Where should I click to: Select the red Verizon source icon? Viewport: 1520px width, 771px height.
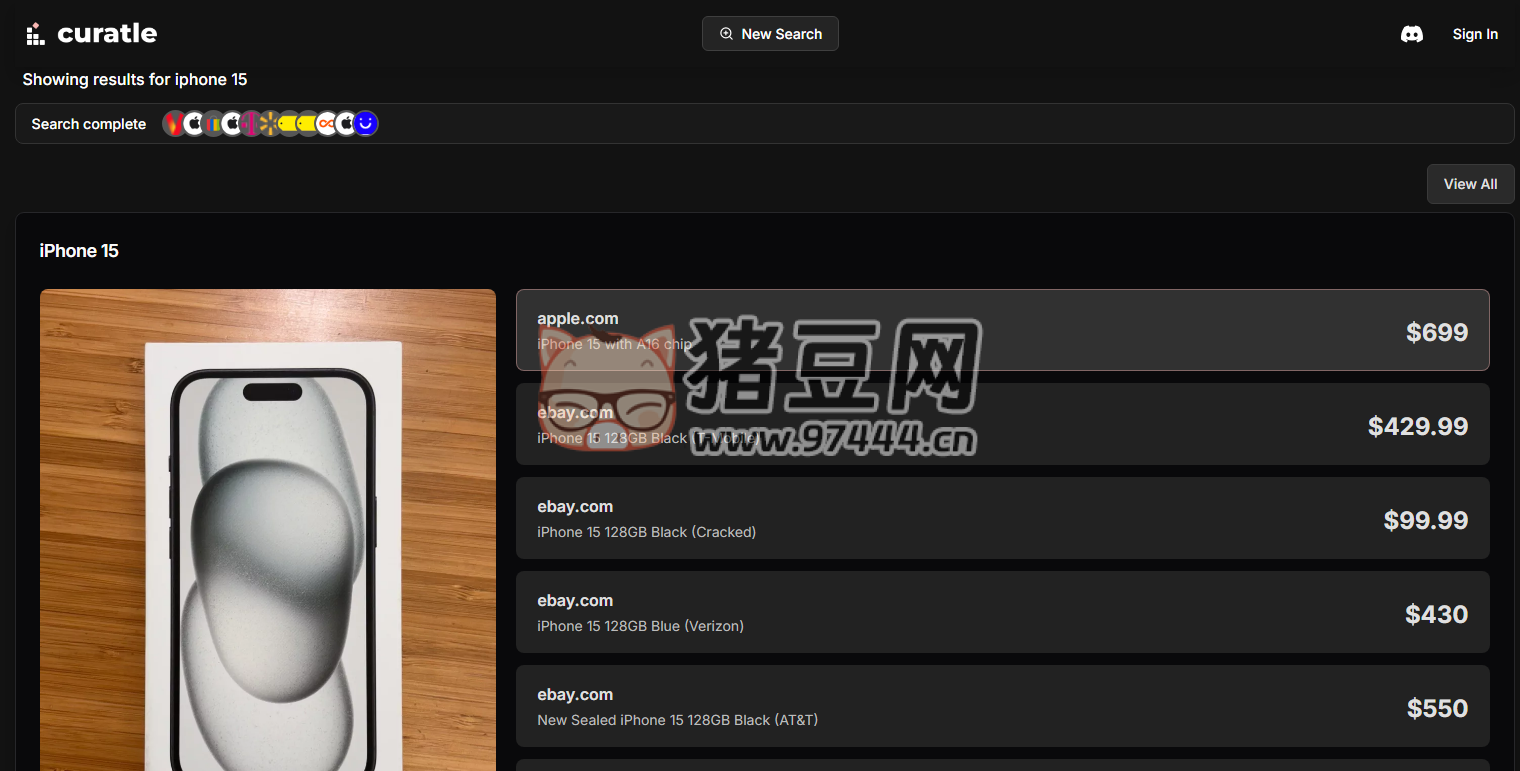pos(174,124)
